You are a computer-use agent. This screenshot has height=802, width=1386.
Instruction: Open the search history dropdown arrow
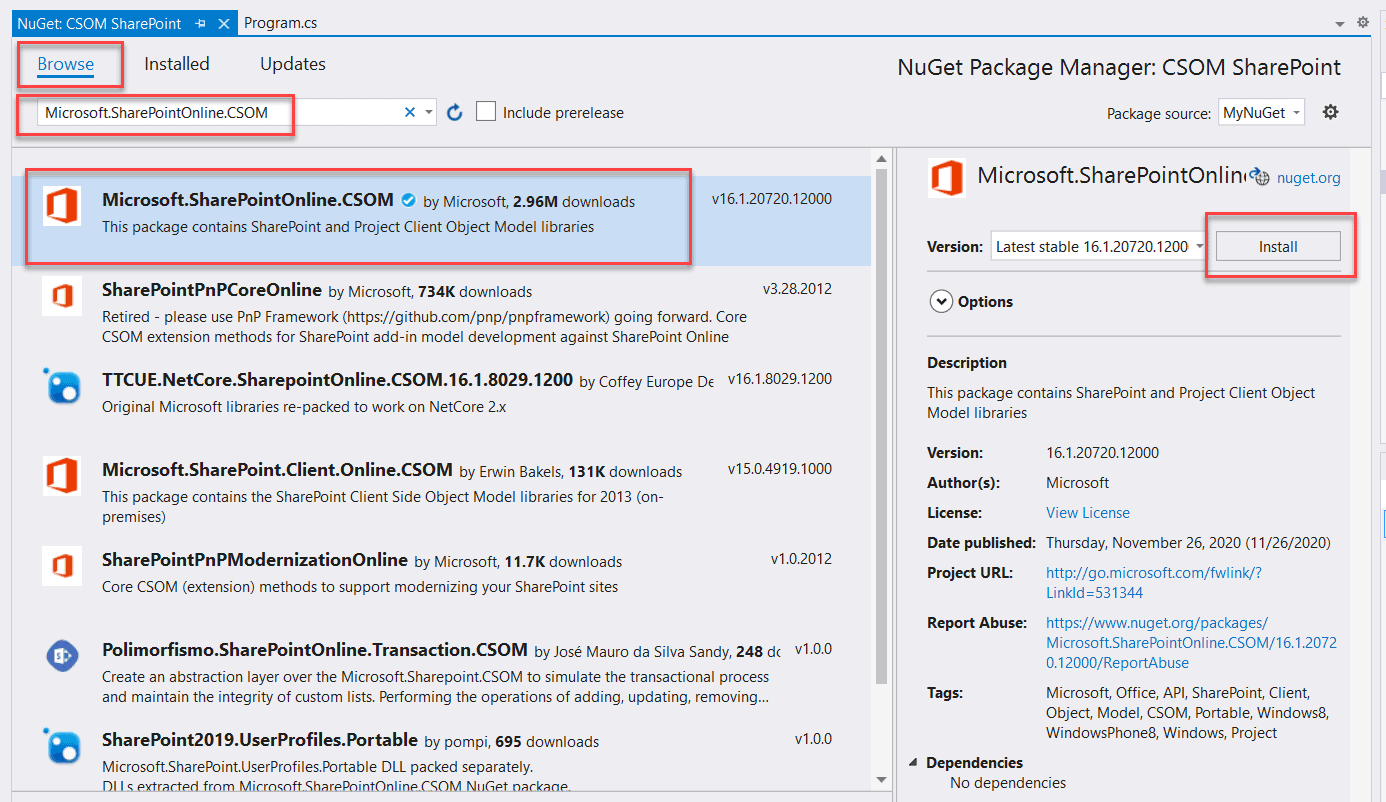tap(428, 112)
